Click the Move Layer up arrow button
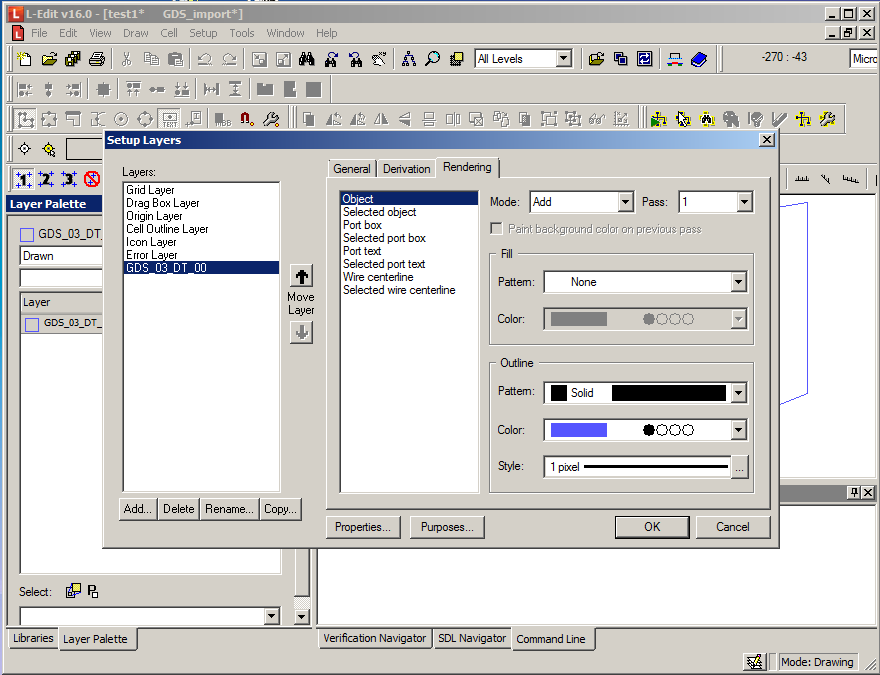 point(300,276)
